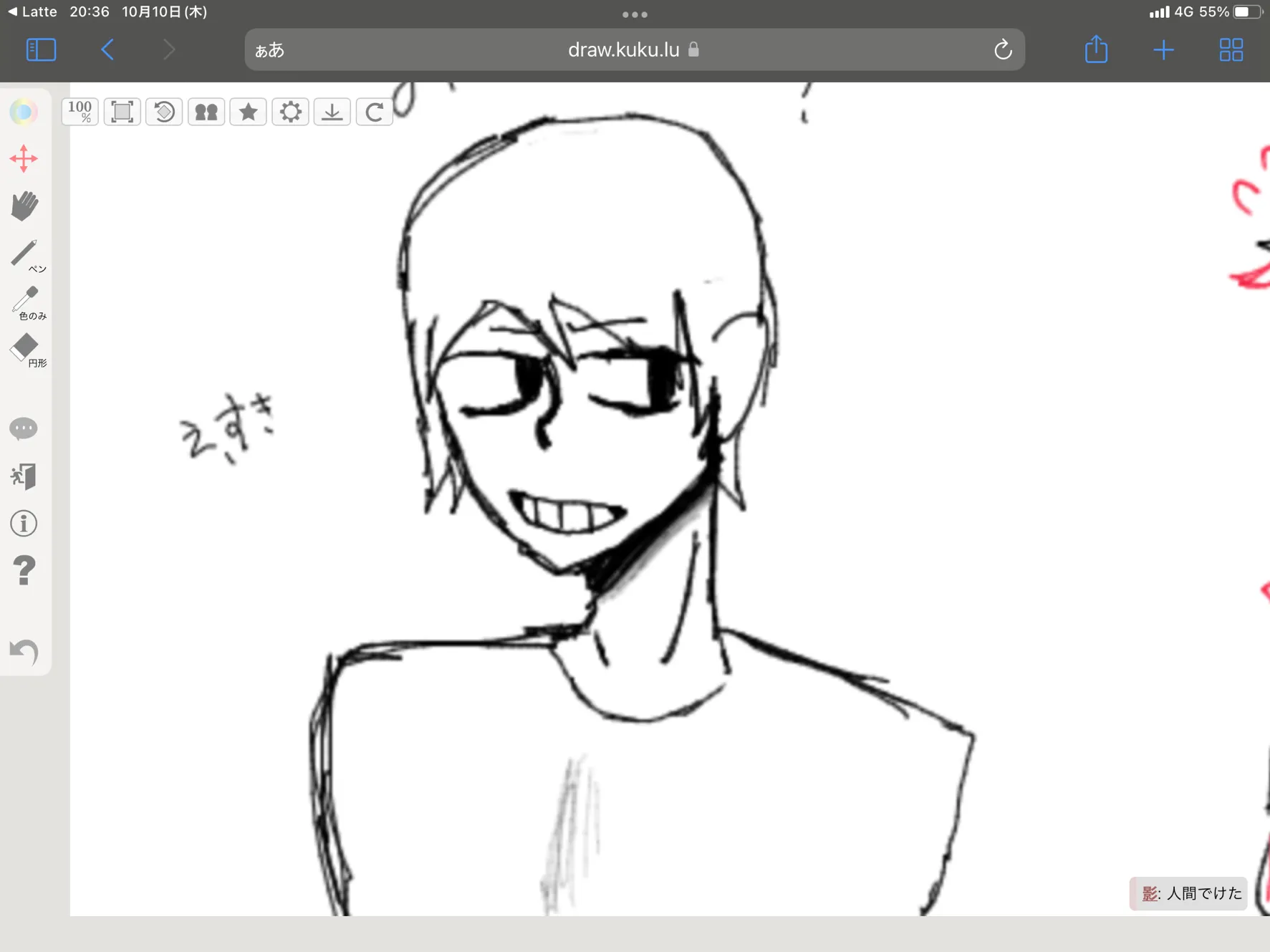Click the fit-to-screen frame icon
The width and height of the screenshot is (1270, 952).
122,112
